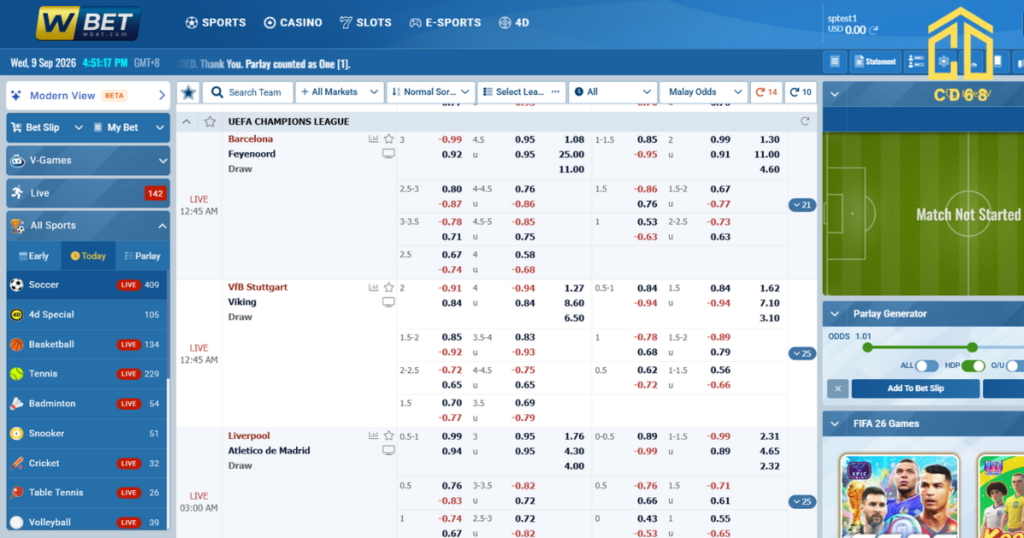Click the X button beside Add To Bet Slip
Screen dimensions: 1024x538
(838, 388)
